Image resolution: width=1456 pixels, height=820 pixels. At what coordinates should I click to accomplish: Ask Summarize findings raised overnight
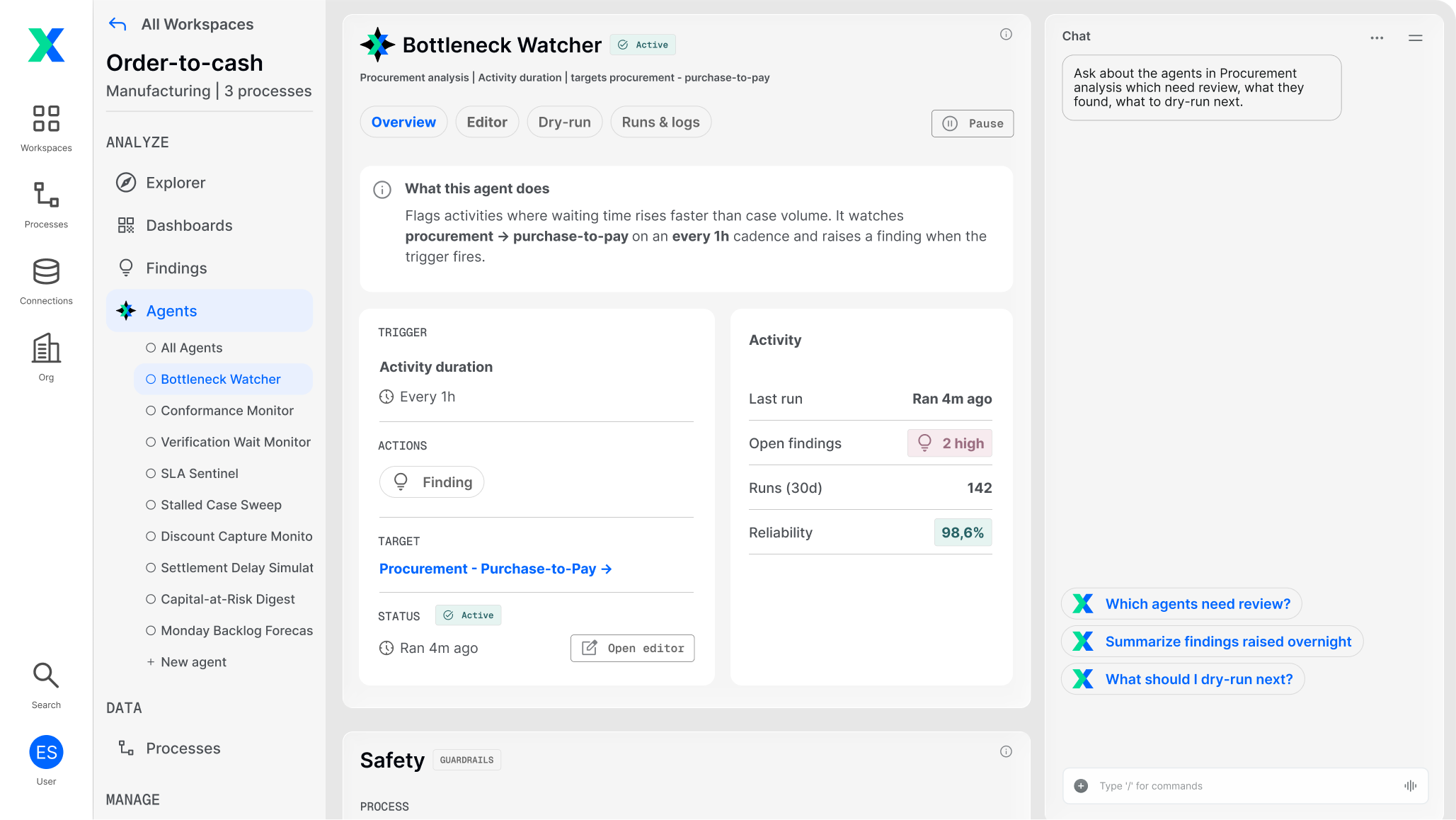tap(1212, 642)
